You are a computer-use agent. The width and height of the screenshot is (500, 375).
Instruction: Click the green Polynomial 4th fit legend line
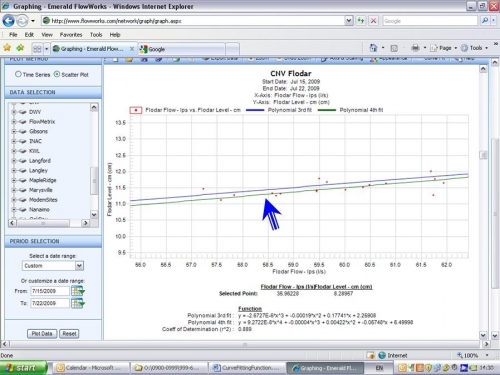click(327, 110)
